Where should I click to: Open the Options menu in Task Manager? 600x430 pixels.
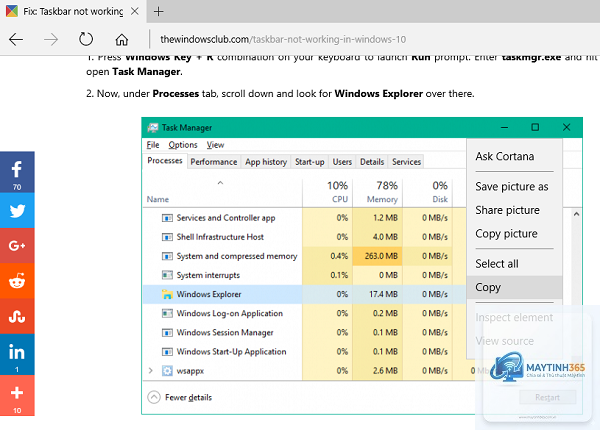pyautogui.click(x=183, y=145)
